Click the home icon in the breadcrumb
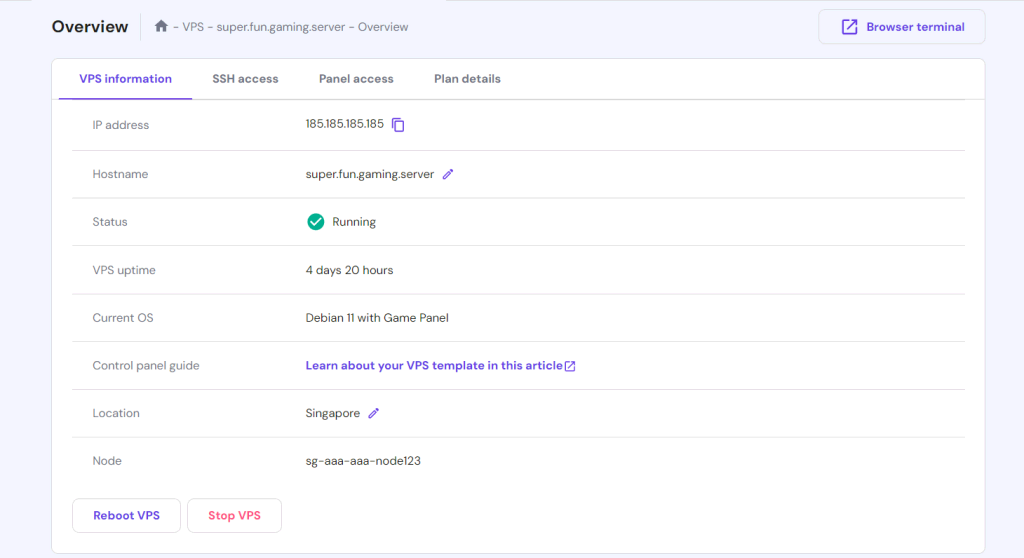The width and height of the screenshot is (1024, 558). [x=161, y=27]
